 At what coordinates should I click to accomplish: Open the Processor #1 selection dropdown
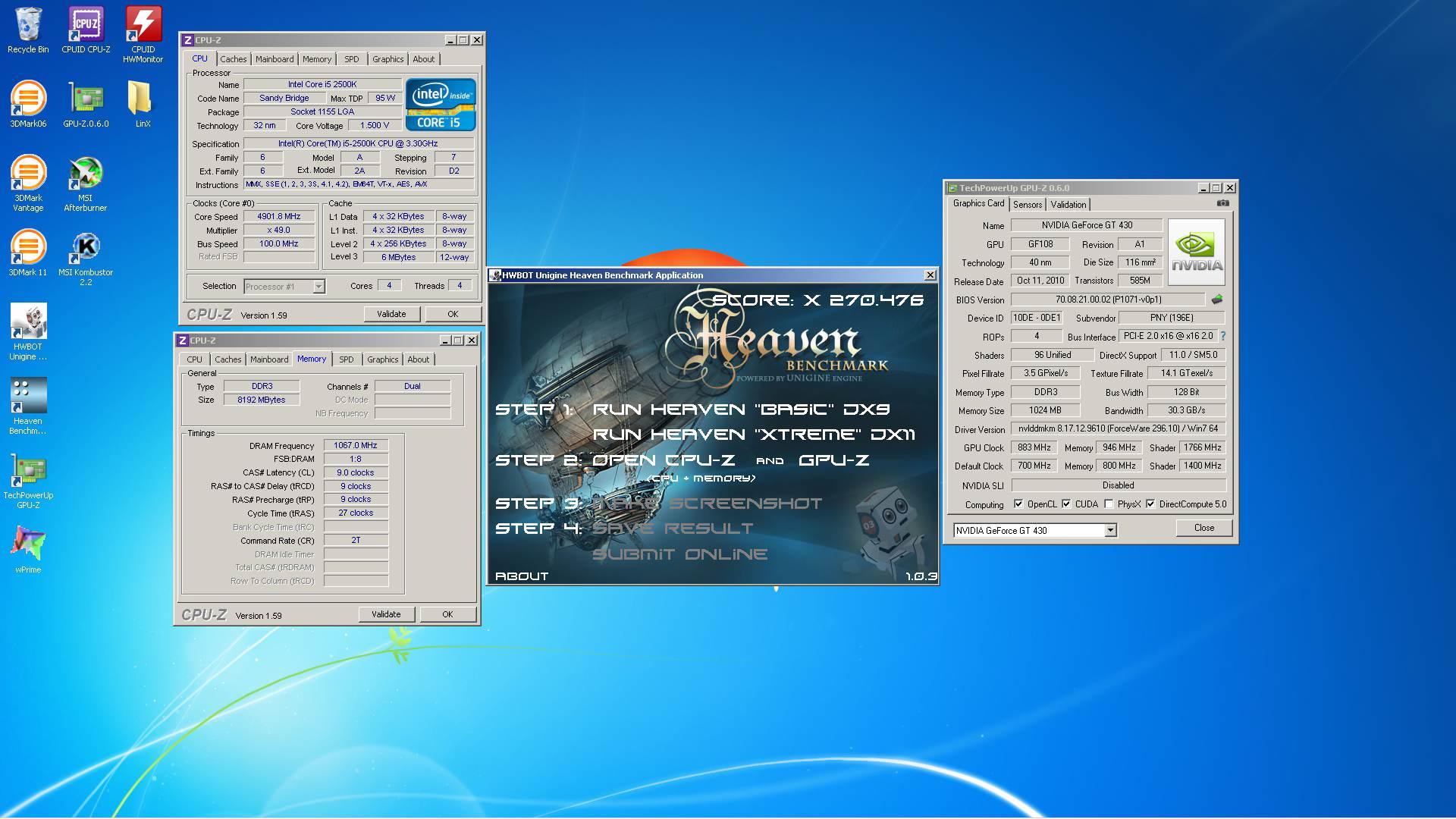[x=318, y=287]
